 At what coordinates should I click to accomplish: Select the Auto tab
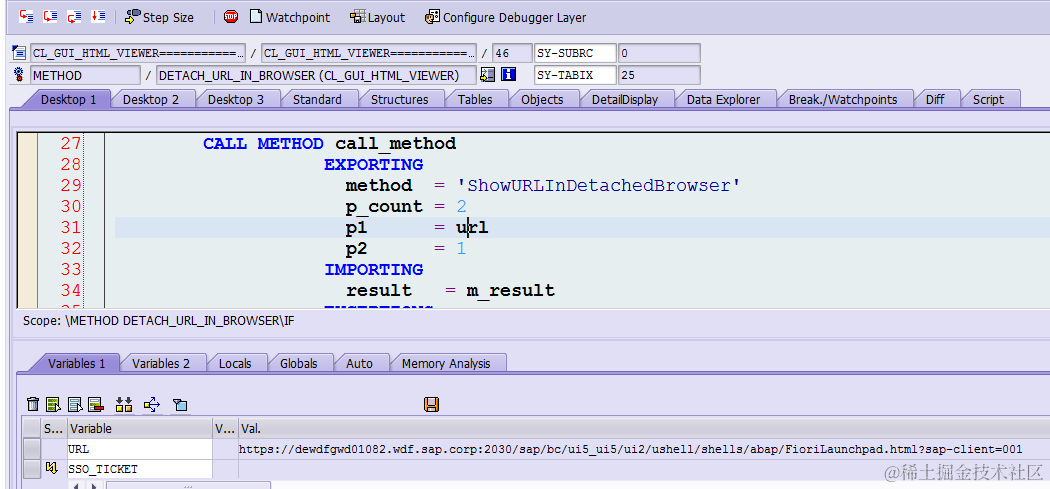[360, 364]
